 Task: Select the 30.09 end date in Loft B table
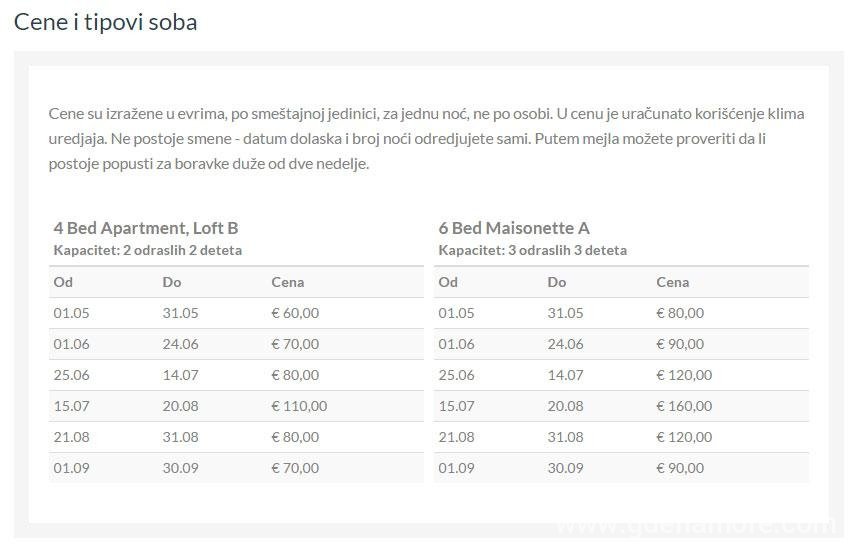180,468
